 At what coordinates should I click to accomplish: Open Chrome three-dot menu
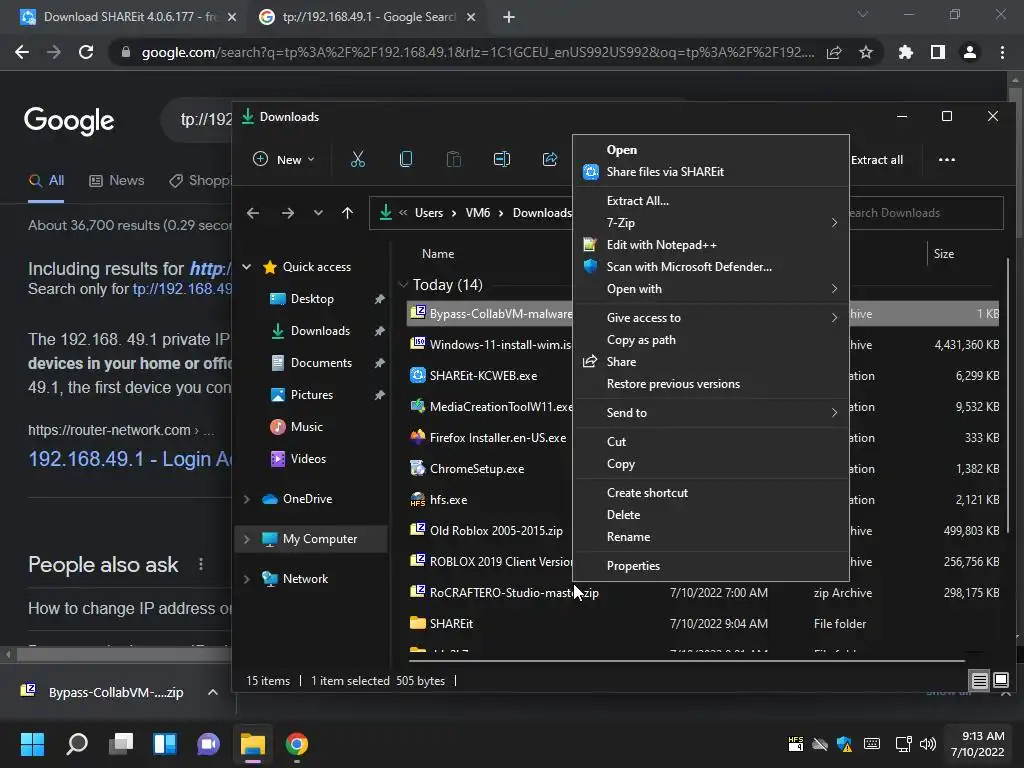[x=1002, y=52]
